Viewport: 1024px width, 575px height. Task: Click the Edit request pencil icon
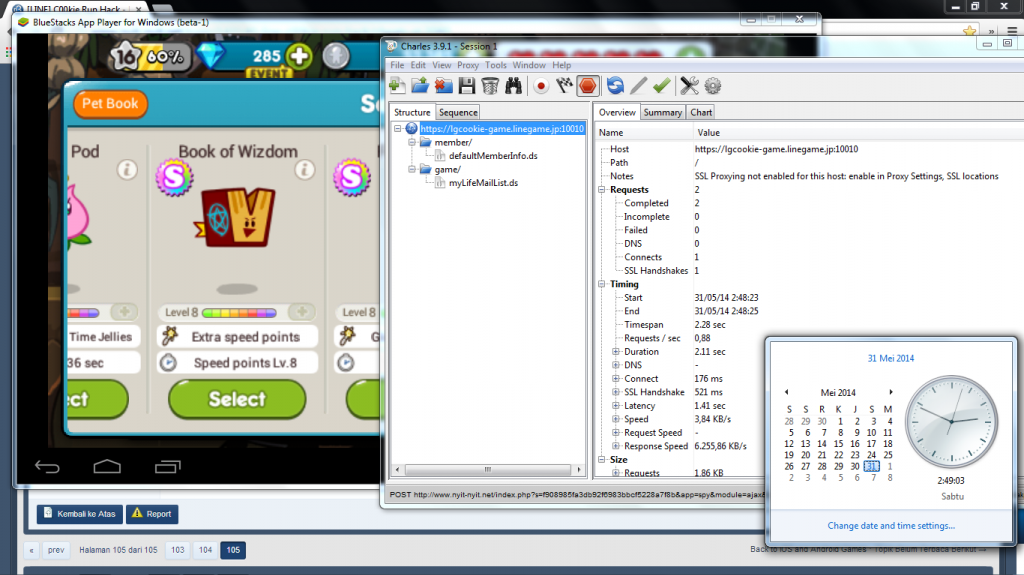[x=639, y=86]
